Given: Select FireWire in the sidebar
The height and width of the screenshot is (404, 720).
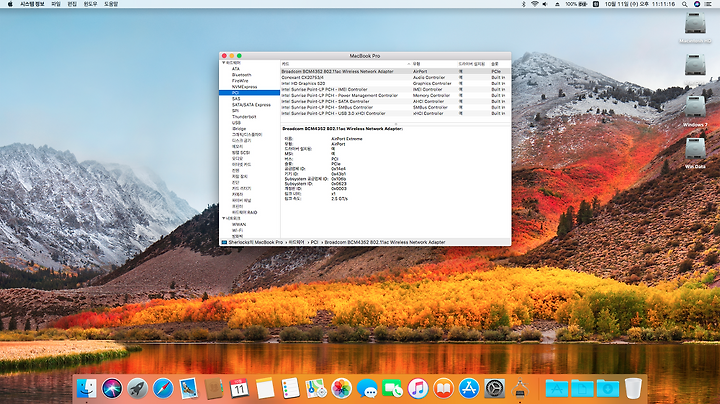Looking at the screenshot, I should [x=240, y=81].
